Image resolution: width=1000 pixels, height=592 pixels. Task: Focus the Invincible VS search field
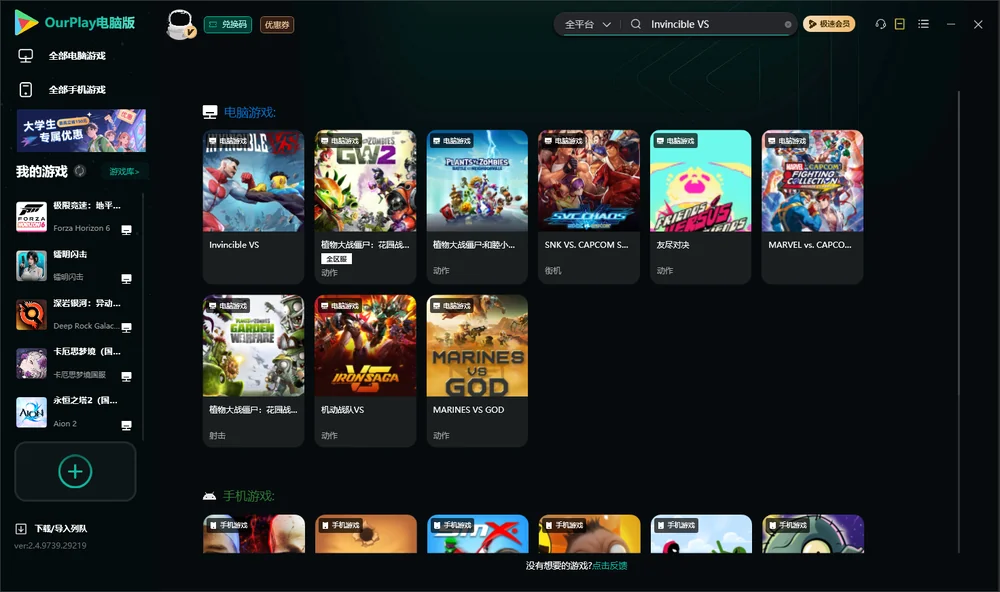coord(714,24)
